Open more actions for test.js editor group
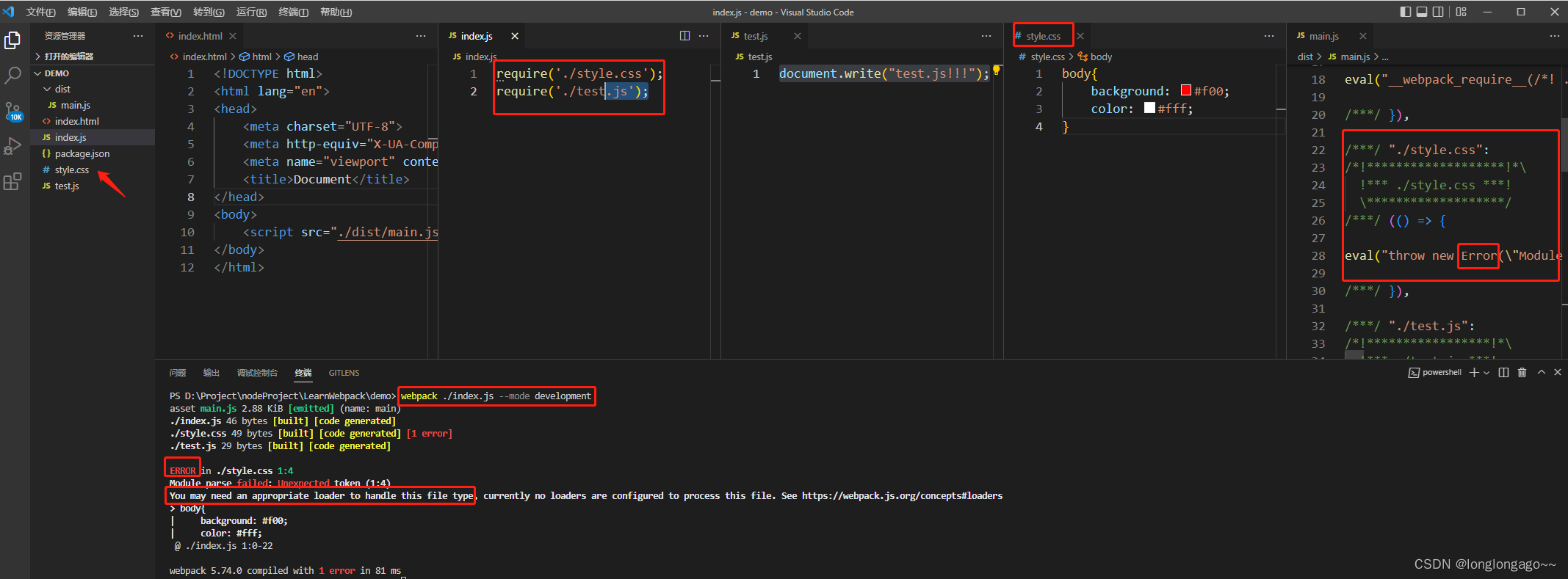 coord(986,36)
